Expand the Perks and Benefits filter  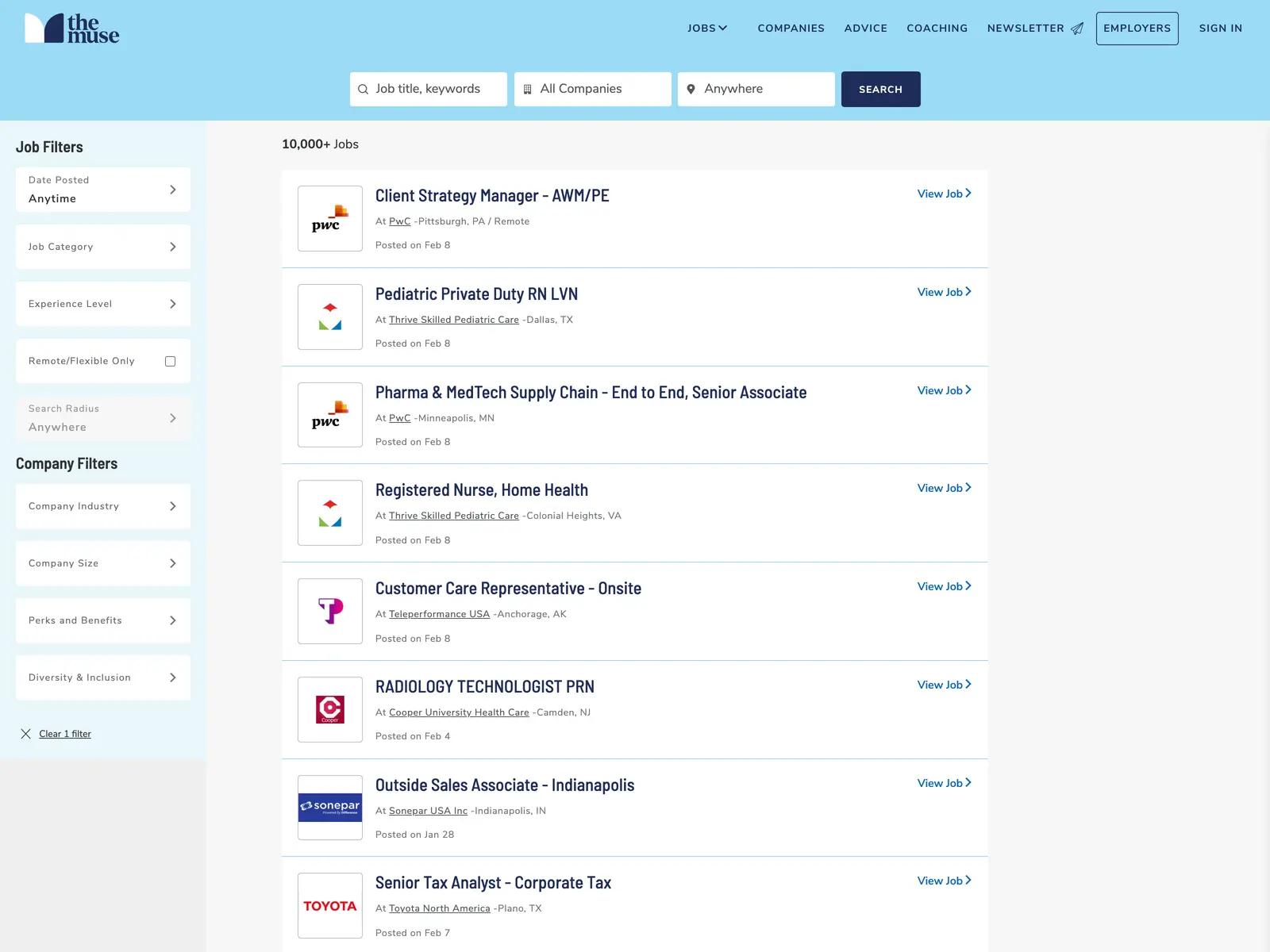(103, 620)
